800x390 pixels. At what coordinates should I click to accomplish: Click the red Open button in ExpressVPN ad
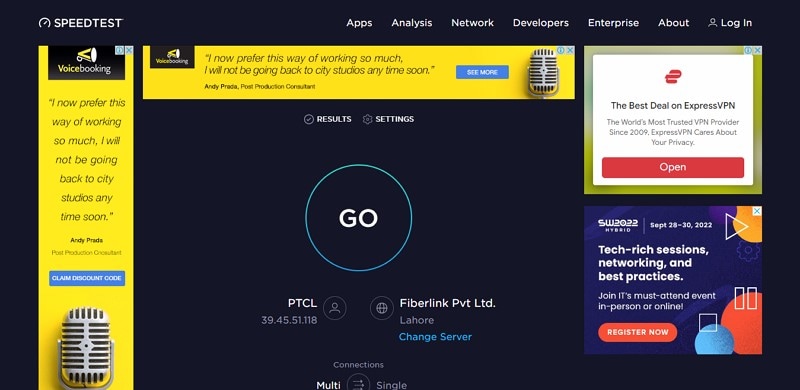point(672,167)
